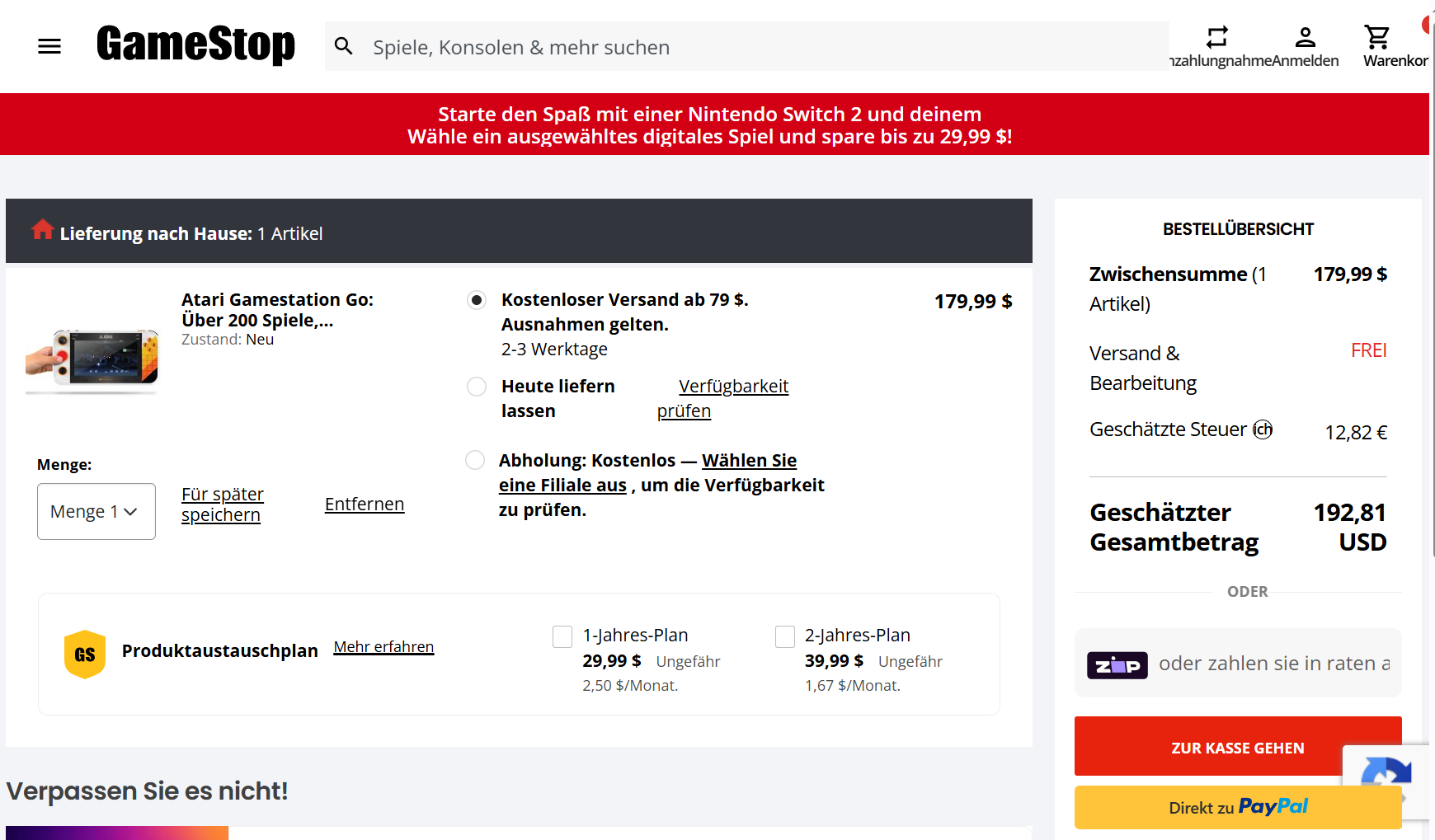
Task: Click the Zip installment payment option
Action: pos(1238,664)
